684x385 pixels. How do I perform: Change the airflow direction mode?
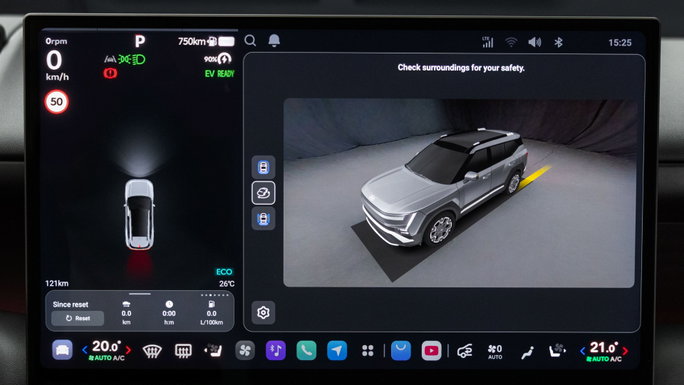[x=528, y=351]
